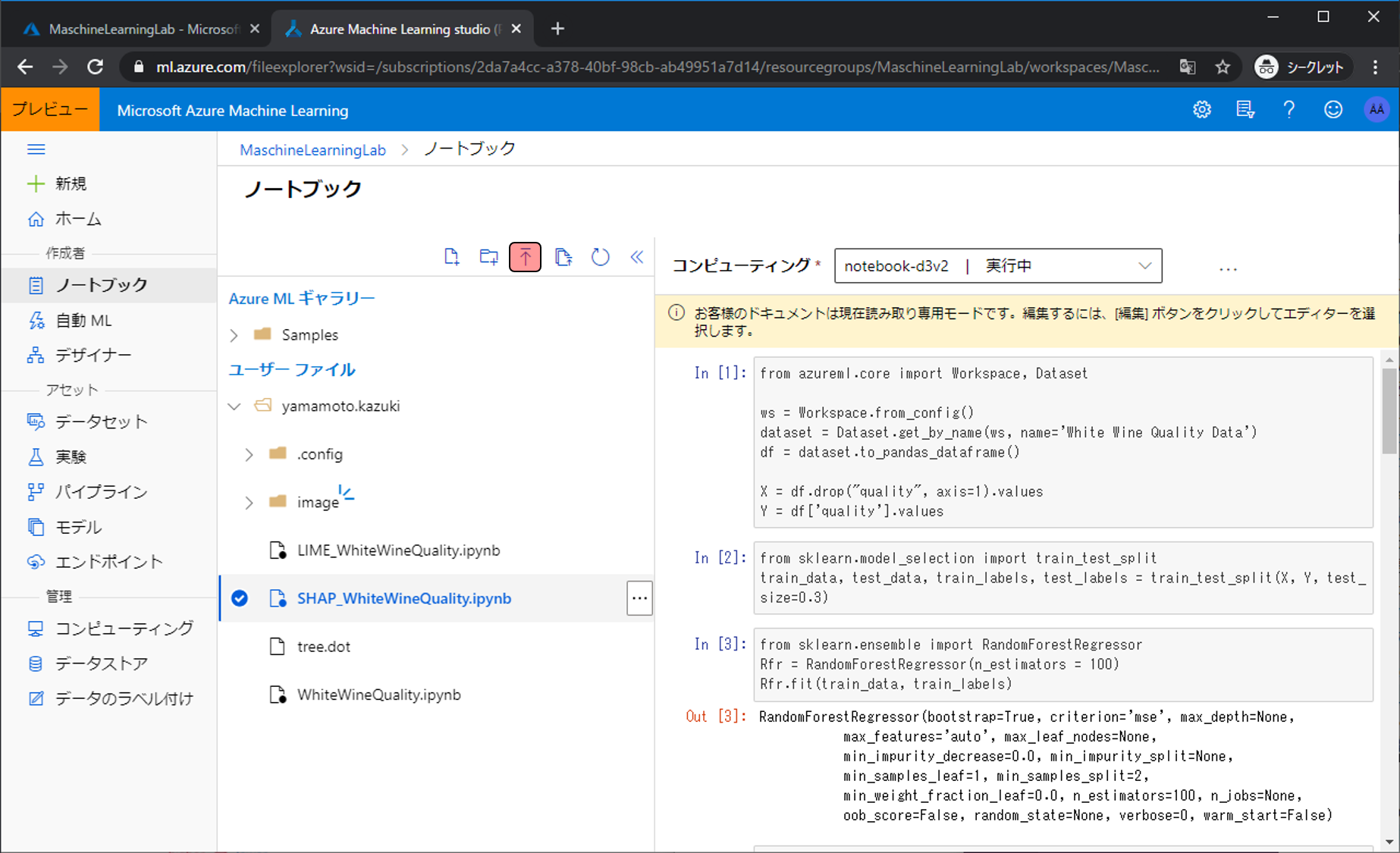The image size is (1400, 853).
Task: Switch to the MaschineLearningLab browser tab
Action: 142,29
